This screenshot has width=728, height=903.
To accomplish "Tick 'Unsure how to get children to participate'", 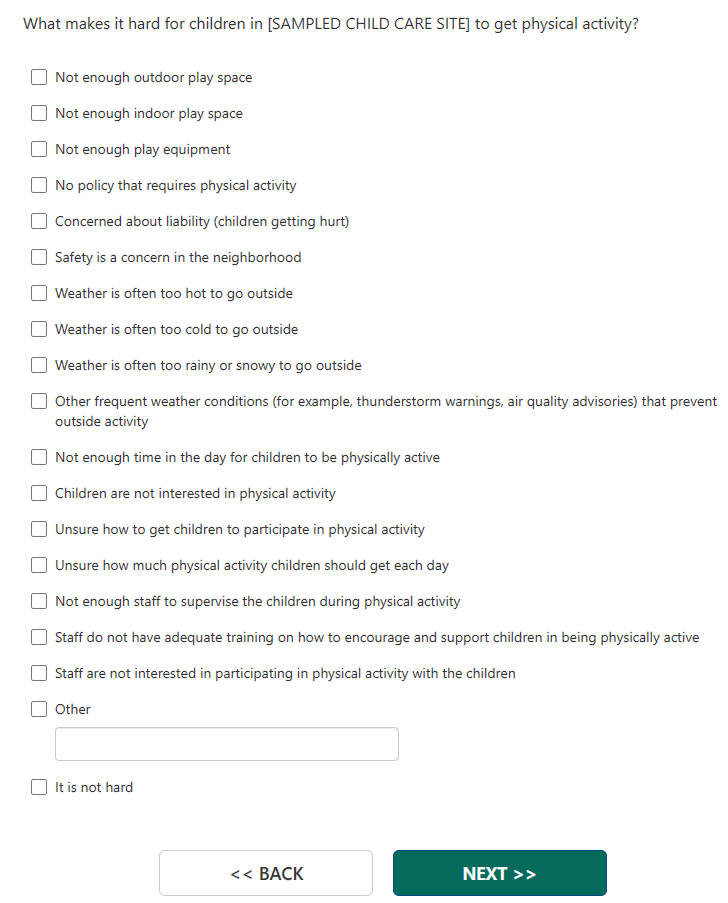I will [39, 529].
